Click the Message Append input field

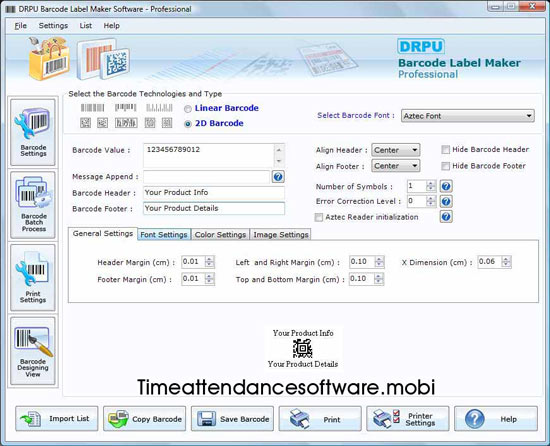(x=207, y=177)
